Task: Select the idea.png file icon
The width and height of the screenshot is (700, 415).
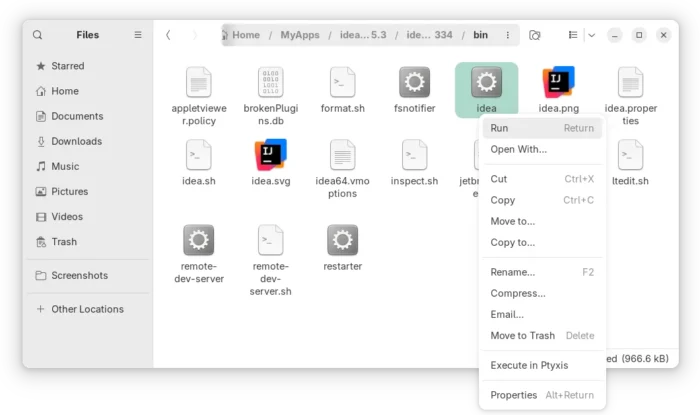Action: click(x=558, y=83)
